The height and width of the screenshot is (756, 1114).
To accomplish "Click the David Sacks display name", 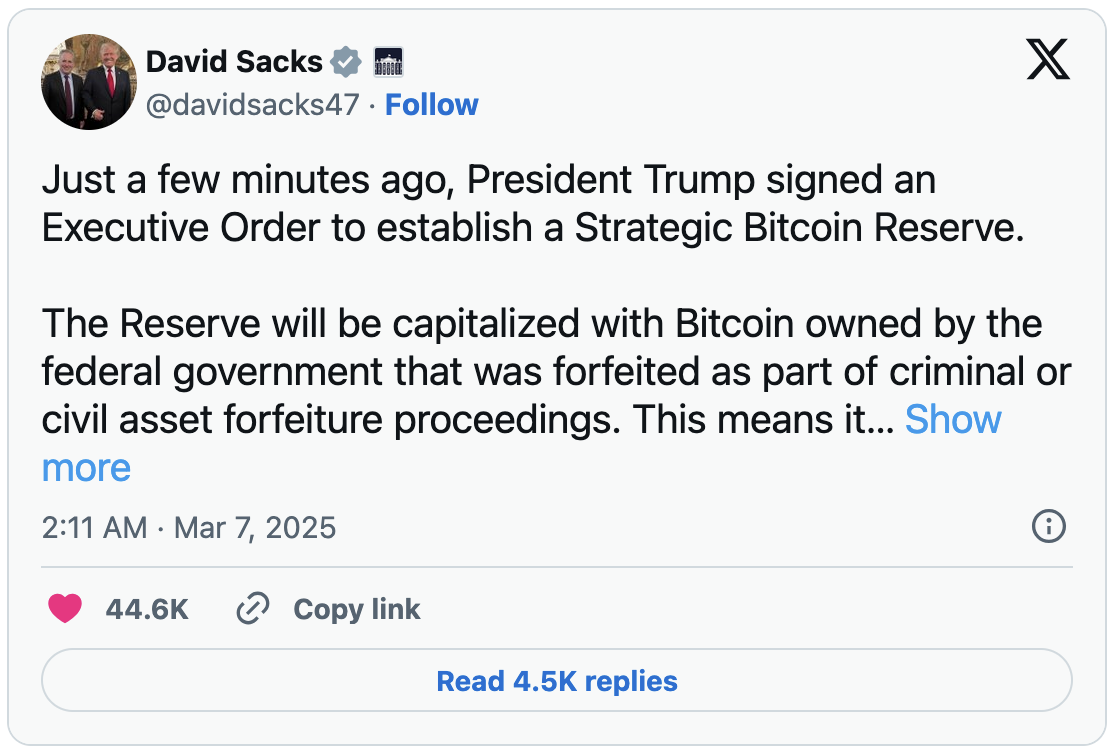I will coord(234,62).
